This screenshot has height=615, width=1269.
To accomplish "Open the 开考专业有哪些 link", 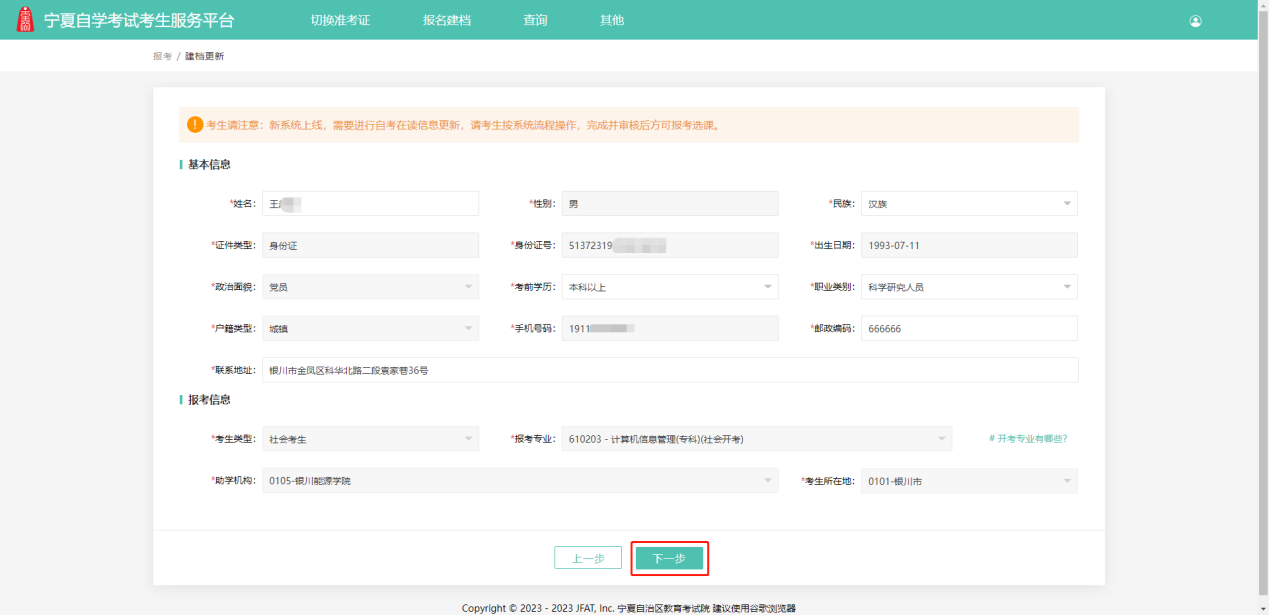I will tap(1027, 439).
